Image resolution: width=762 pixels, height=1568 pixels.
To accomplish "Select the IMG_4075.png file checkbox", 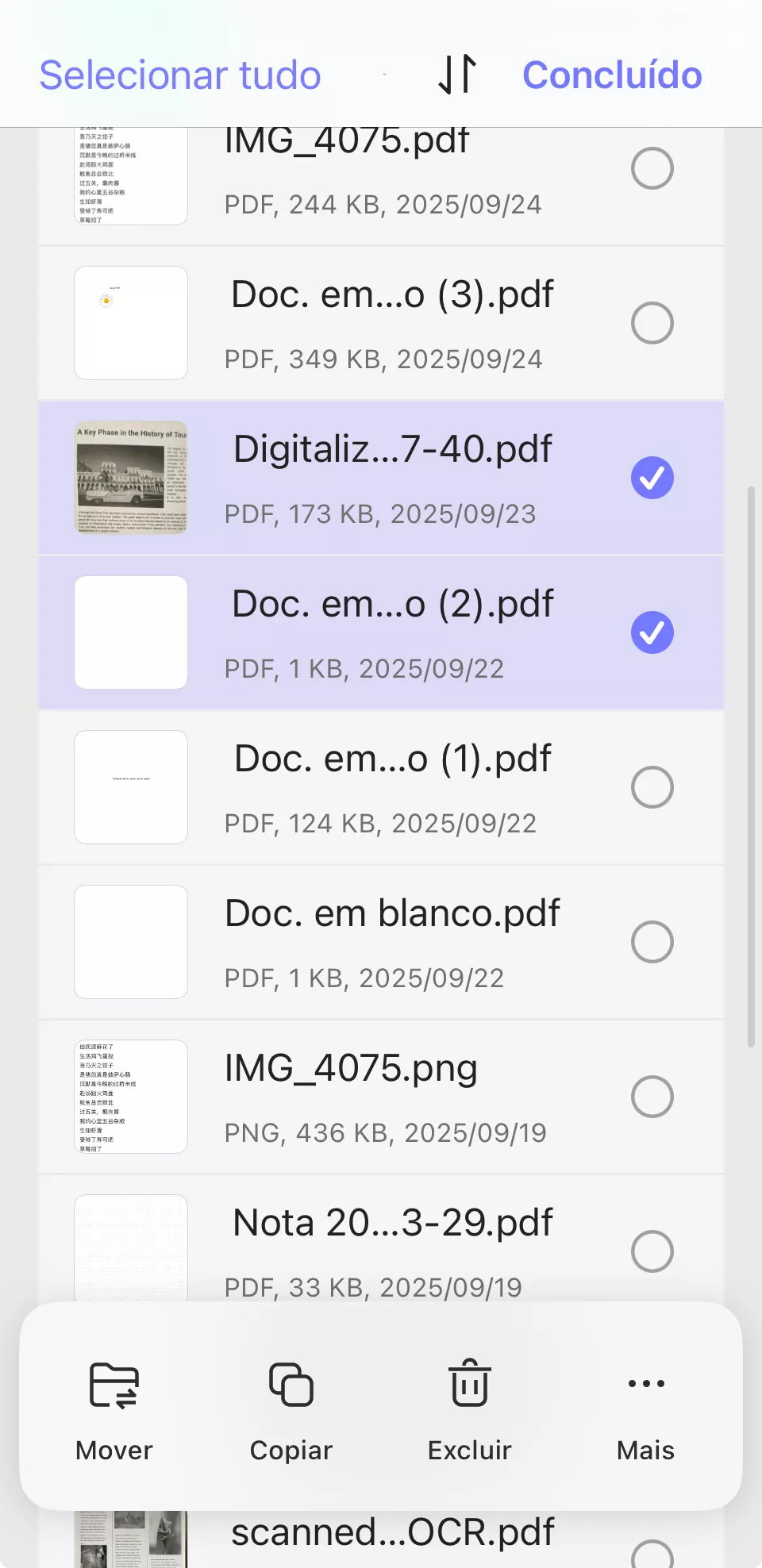I will [x=652, y=1097].
